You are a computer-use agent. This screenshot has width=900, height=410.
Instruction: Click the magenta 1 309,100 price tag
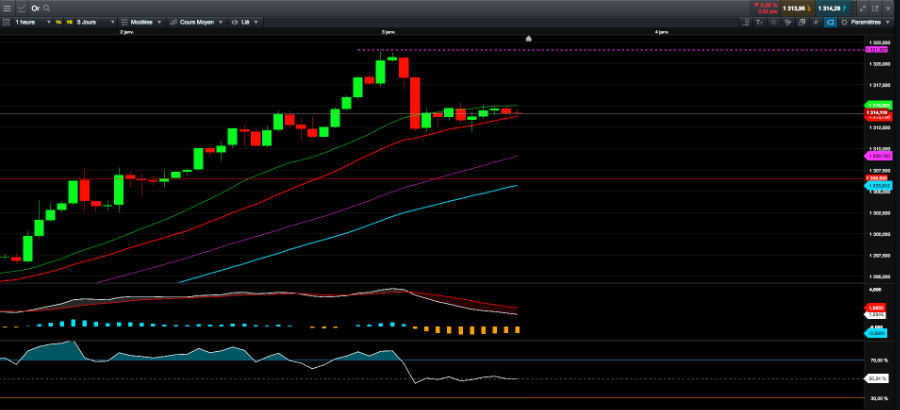click(879, 156)
